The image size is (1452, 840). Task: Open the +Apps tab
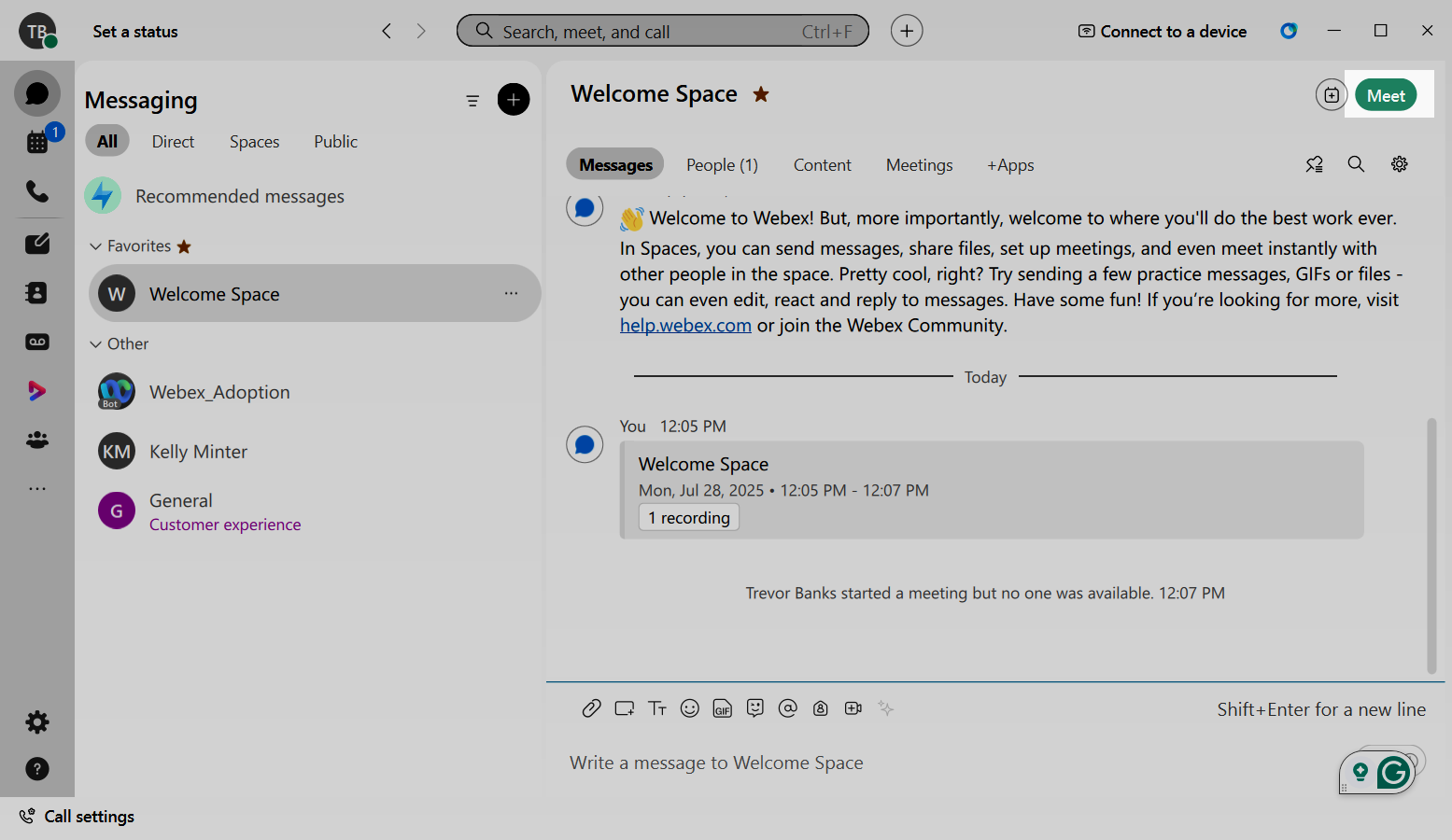tap(1010, 165)
